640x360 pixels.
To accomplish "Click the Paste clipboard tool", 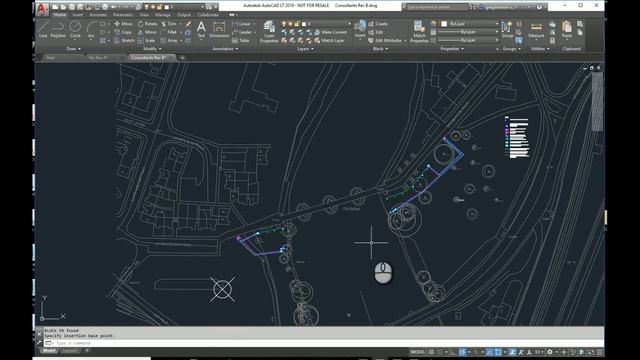I will pyautogui.click(x=567, y=29).
